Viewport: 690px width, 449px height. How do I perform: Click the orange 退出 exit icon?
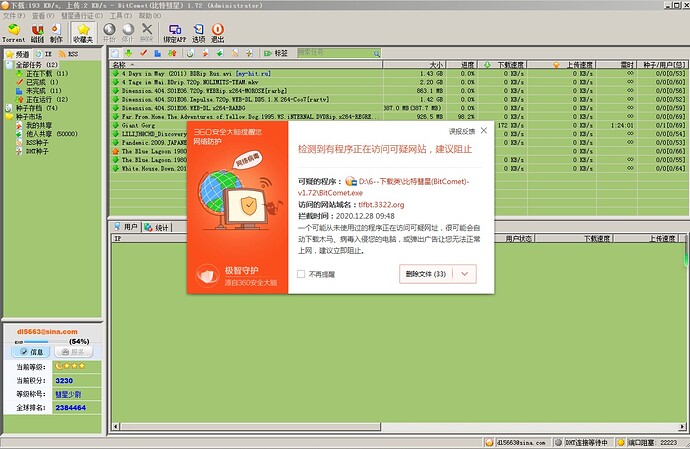click(x=218, y=33)
